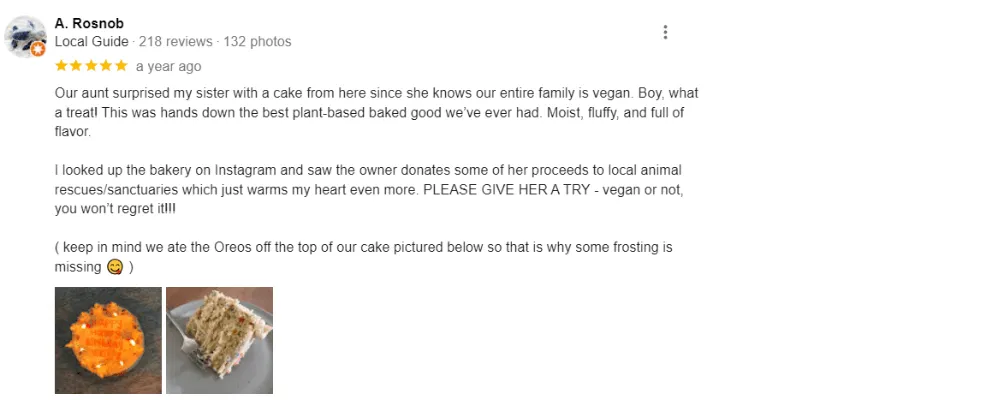Image resolution: width=1000 pixels, height=400 pixels.
Task: Click the fifth yellow rating star
Action: 121,66
